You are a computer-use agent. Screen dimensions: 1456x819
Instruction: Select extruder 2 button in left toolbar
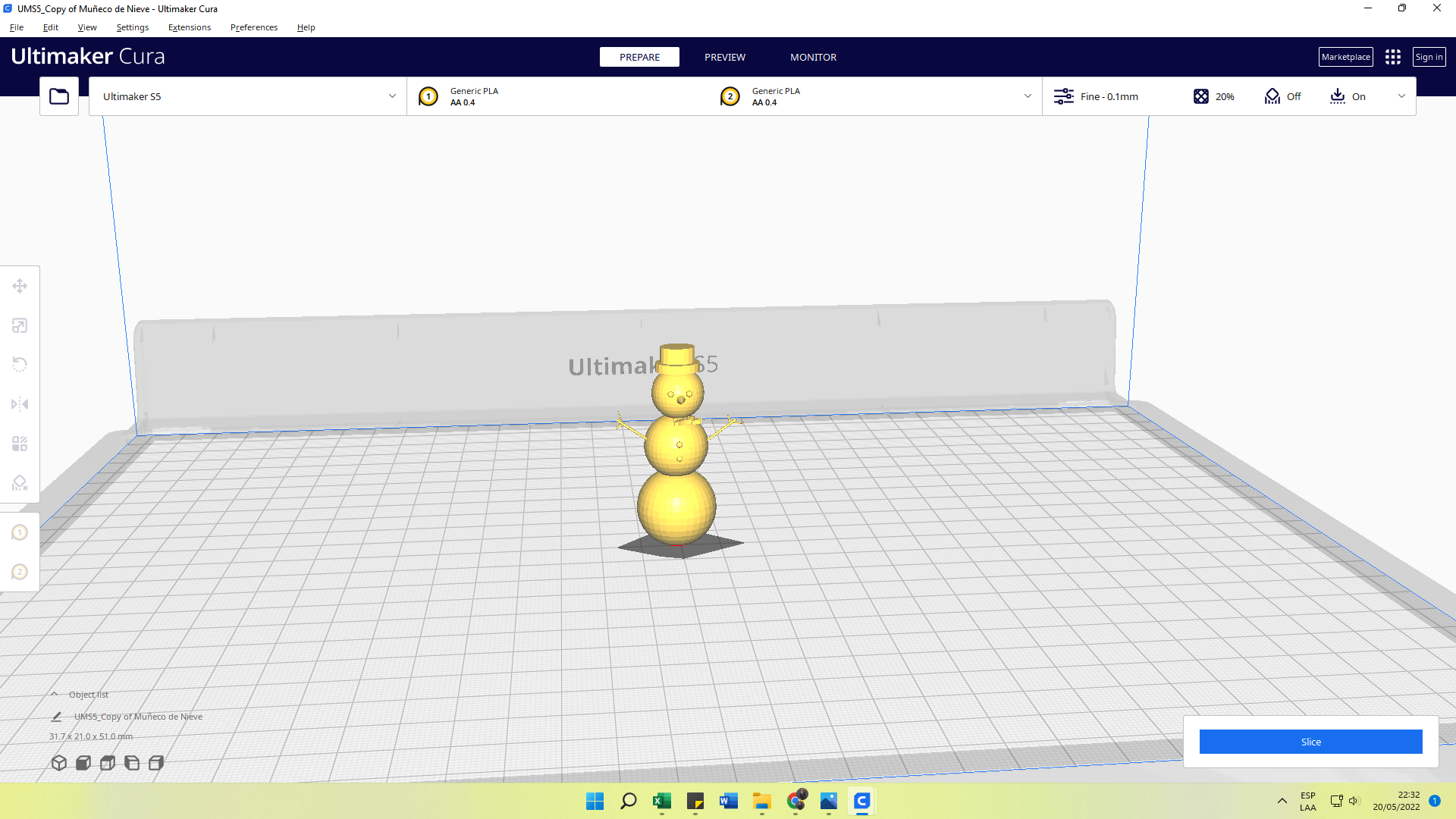[x=20, y=572]
